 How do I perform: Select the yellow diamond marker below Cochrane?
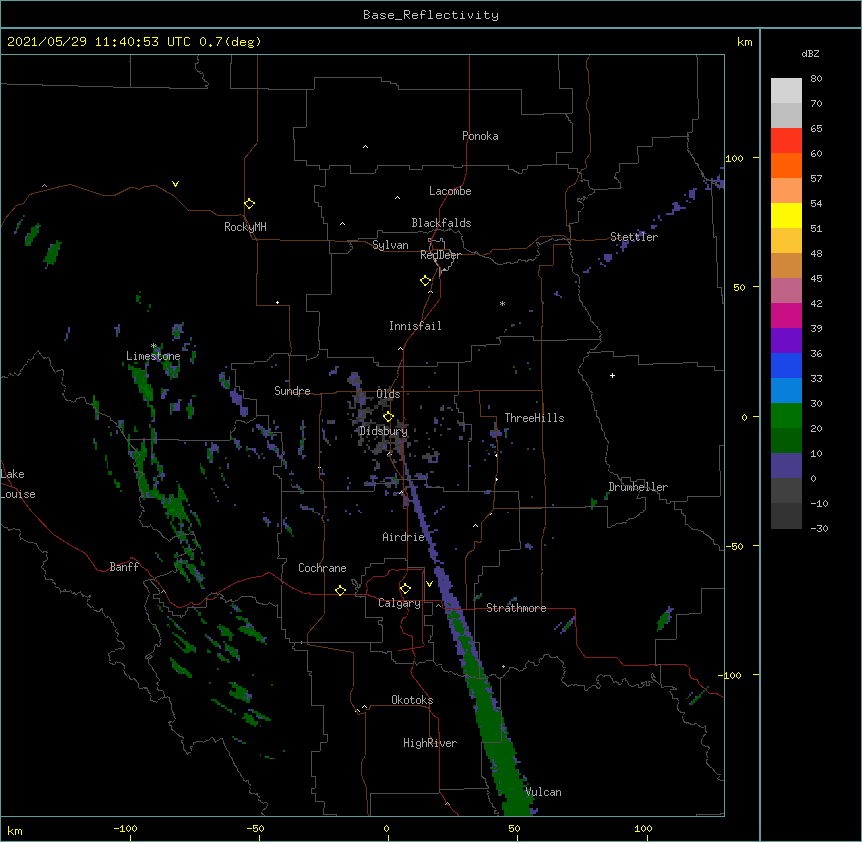click(340, 590)
